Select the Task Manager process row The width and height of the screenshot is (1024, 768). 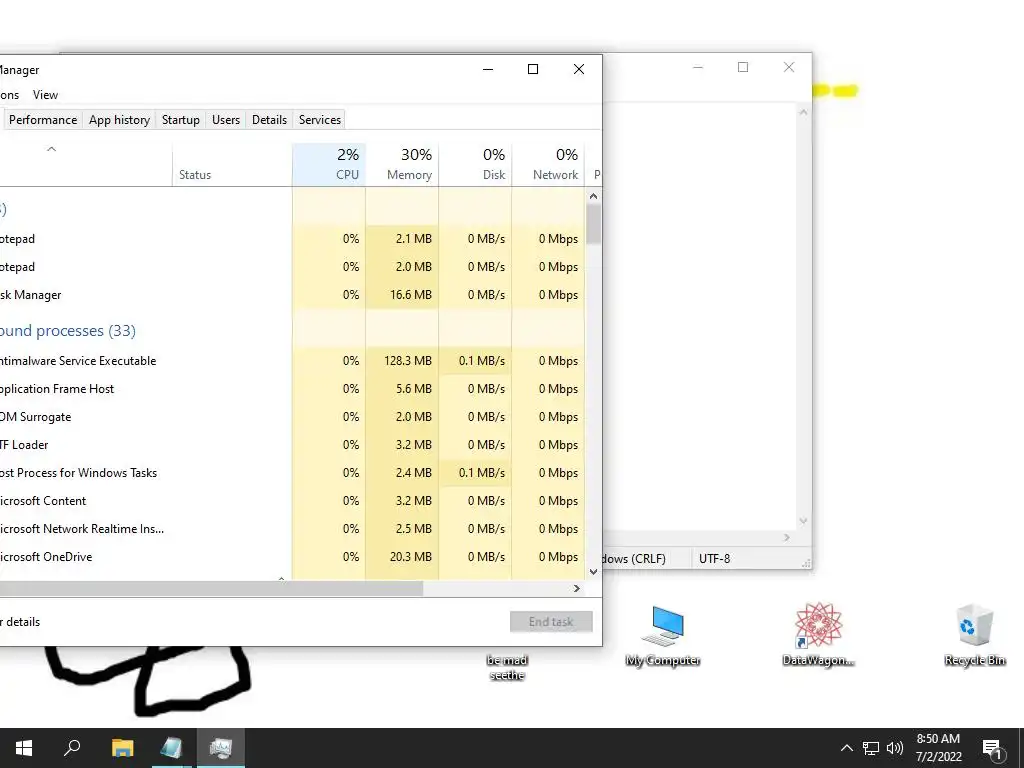pos(292,295)
